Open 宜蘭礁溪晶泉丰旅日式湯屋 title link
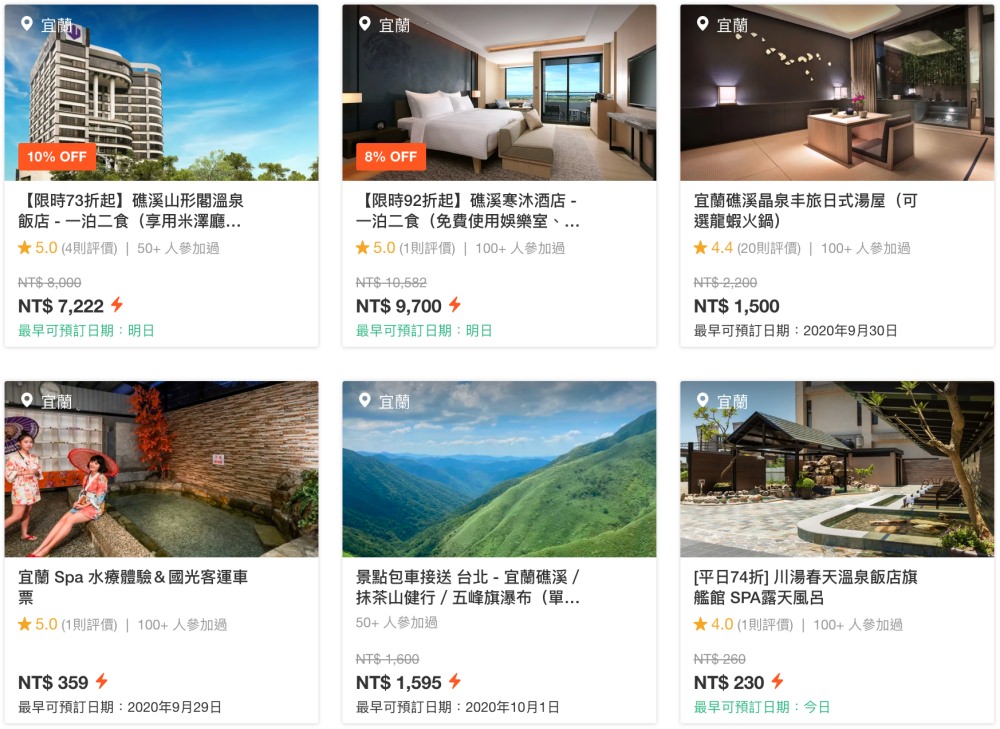Viewport: 1000px width, 729px height. 805,211
